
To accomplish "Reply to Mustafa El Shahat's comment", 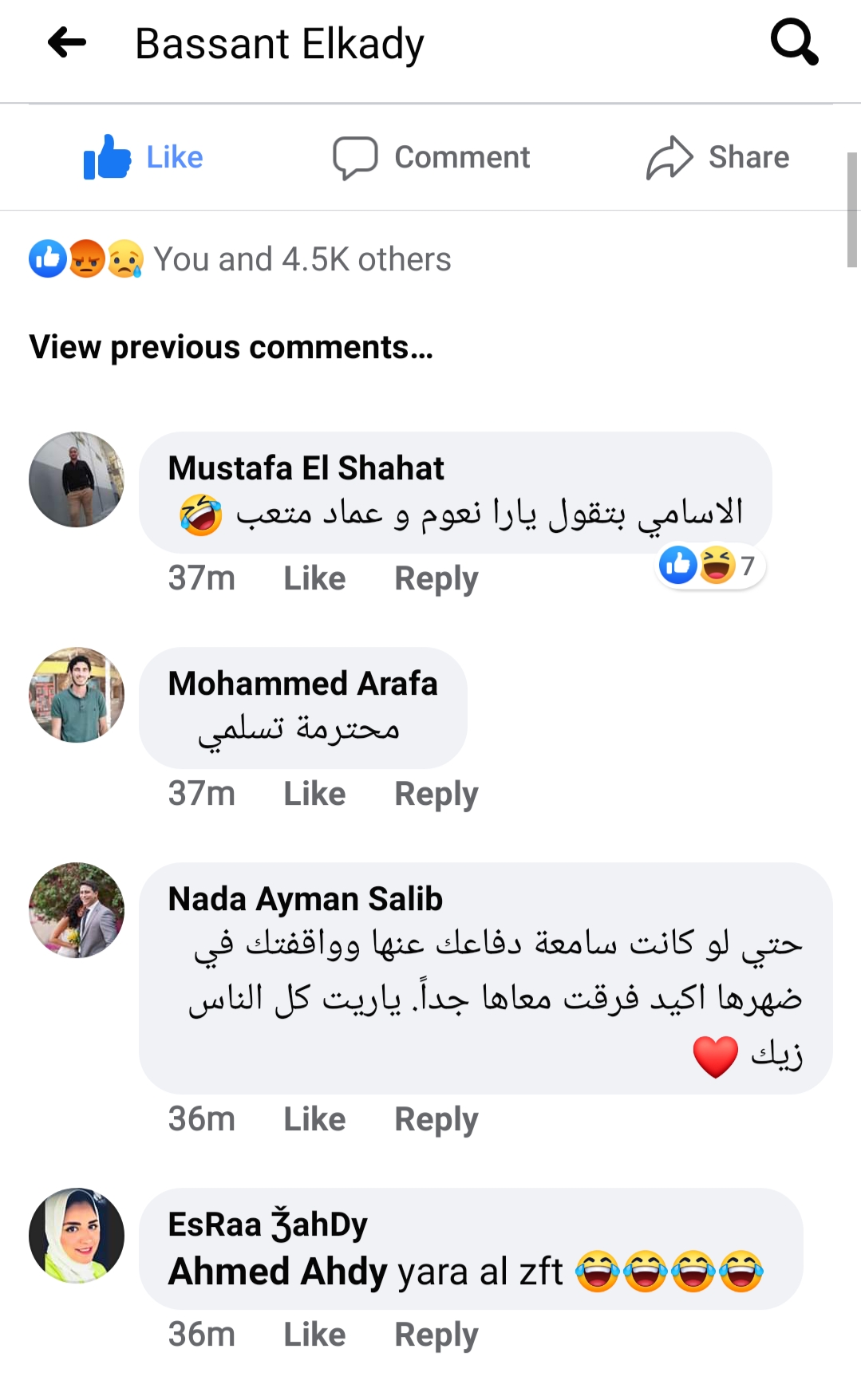I will [x=436, y=578].
